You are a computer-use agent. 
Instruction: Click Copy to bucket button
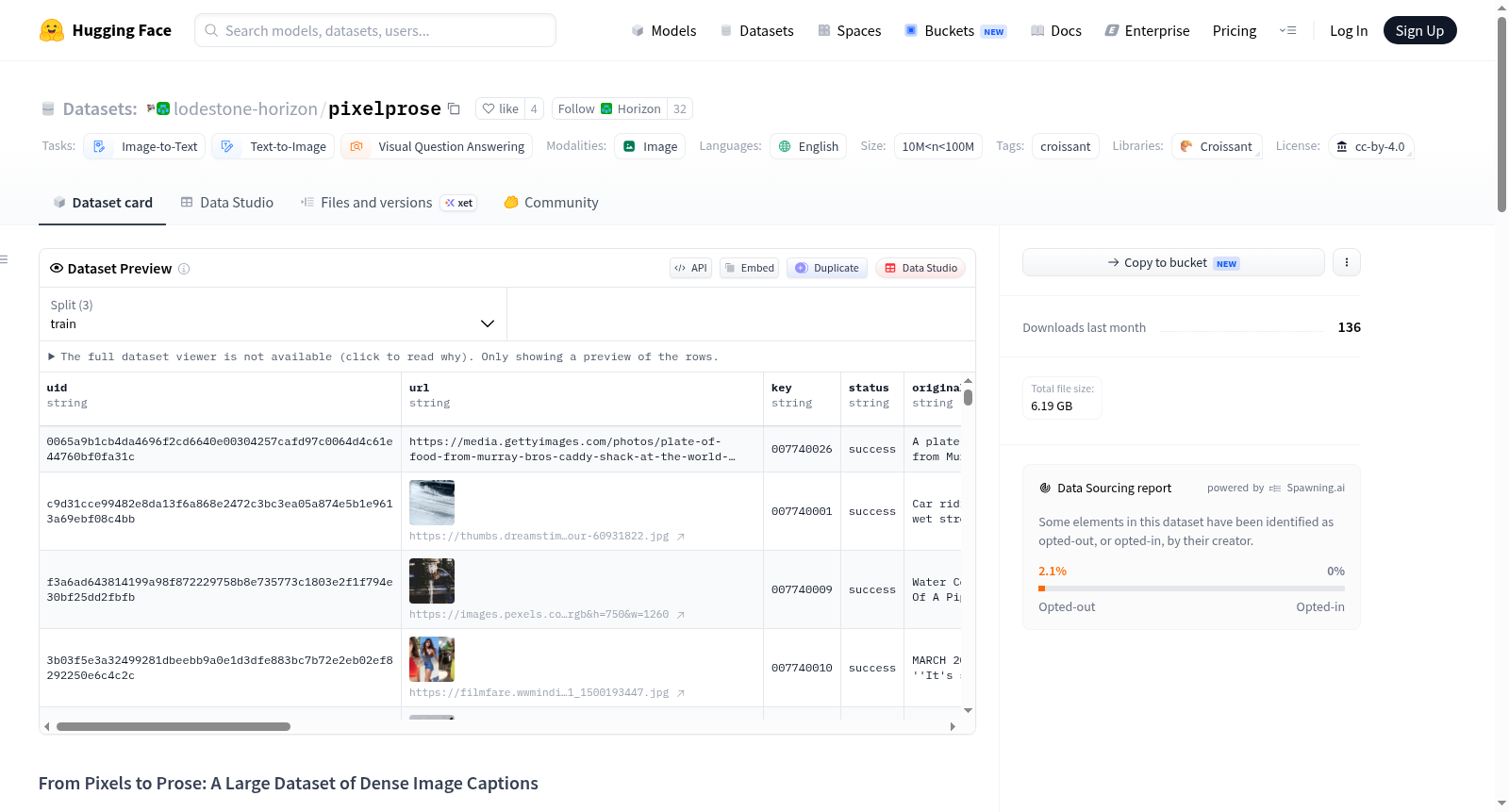point(1173,262)
